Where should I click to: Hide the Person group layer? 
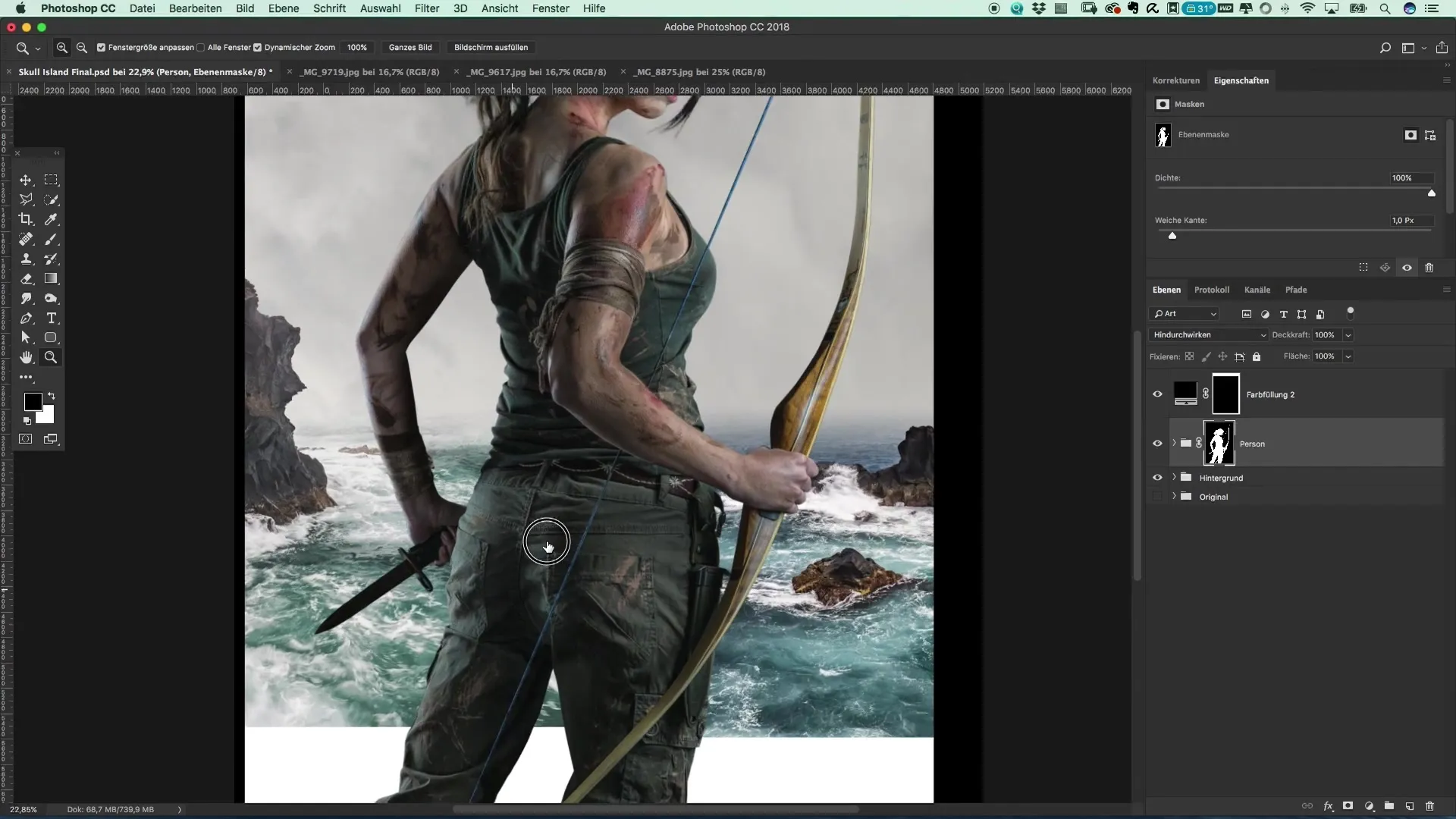[x=1157, y=444]
